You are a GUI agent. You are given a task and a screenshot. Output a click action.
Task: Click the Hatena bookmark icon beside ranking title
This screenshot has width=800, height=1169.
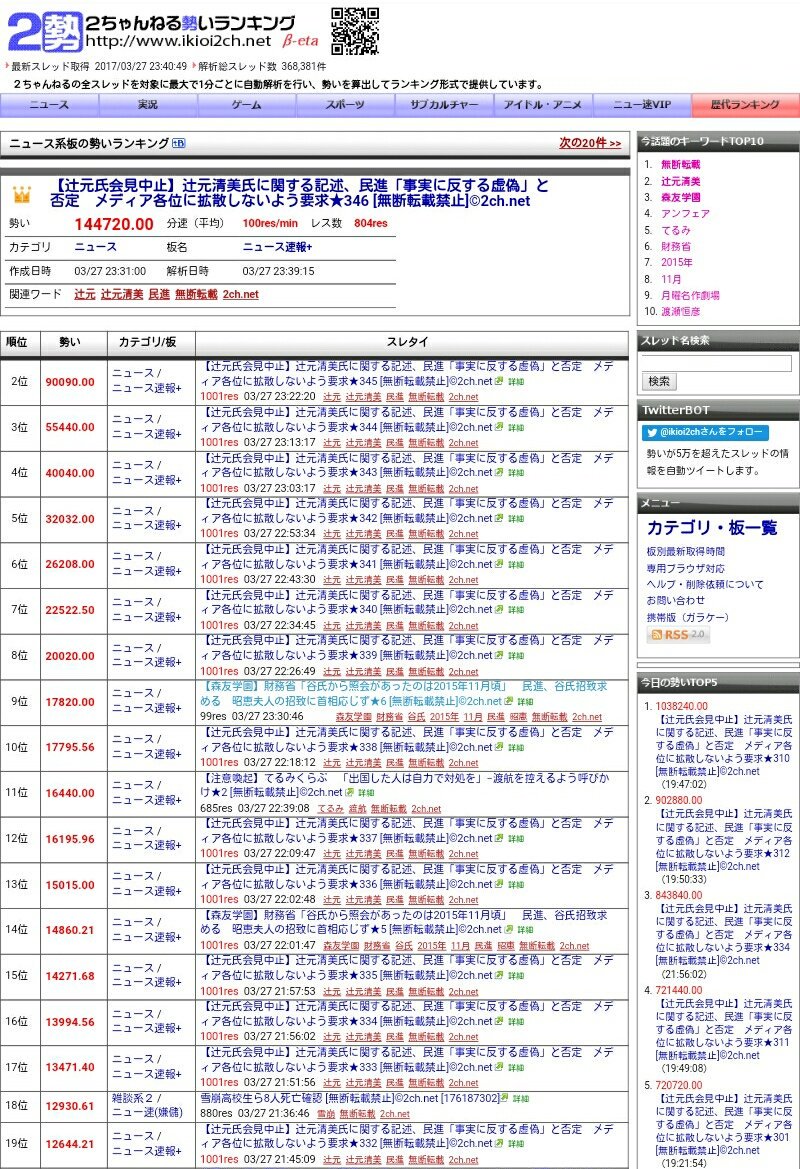pos(179,143)
